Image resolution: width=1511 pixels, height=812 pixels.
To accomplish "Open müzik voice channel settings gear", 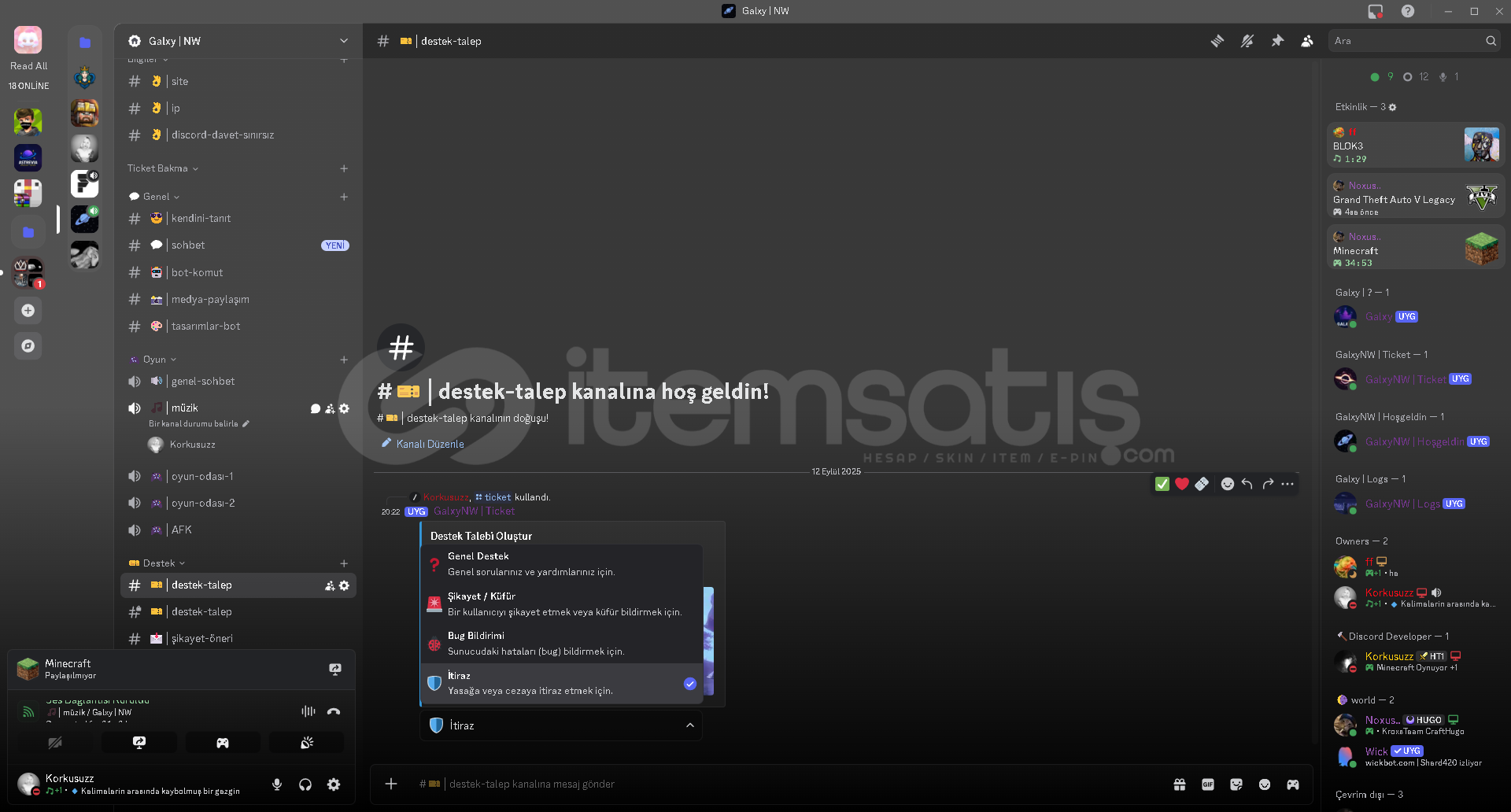I will [344, 408].
